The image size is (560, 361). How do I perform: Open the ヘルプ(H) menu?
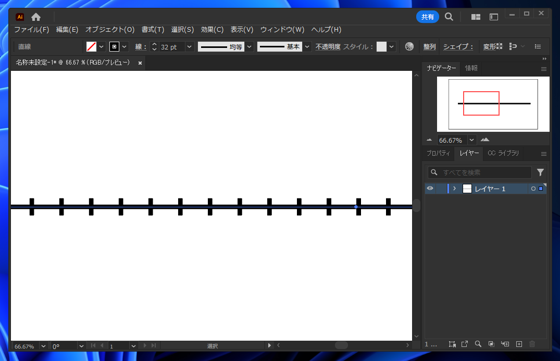click(x=326, y=30)
